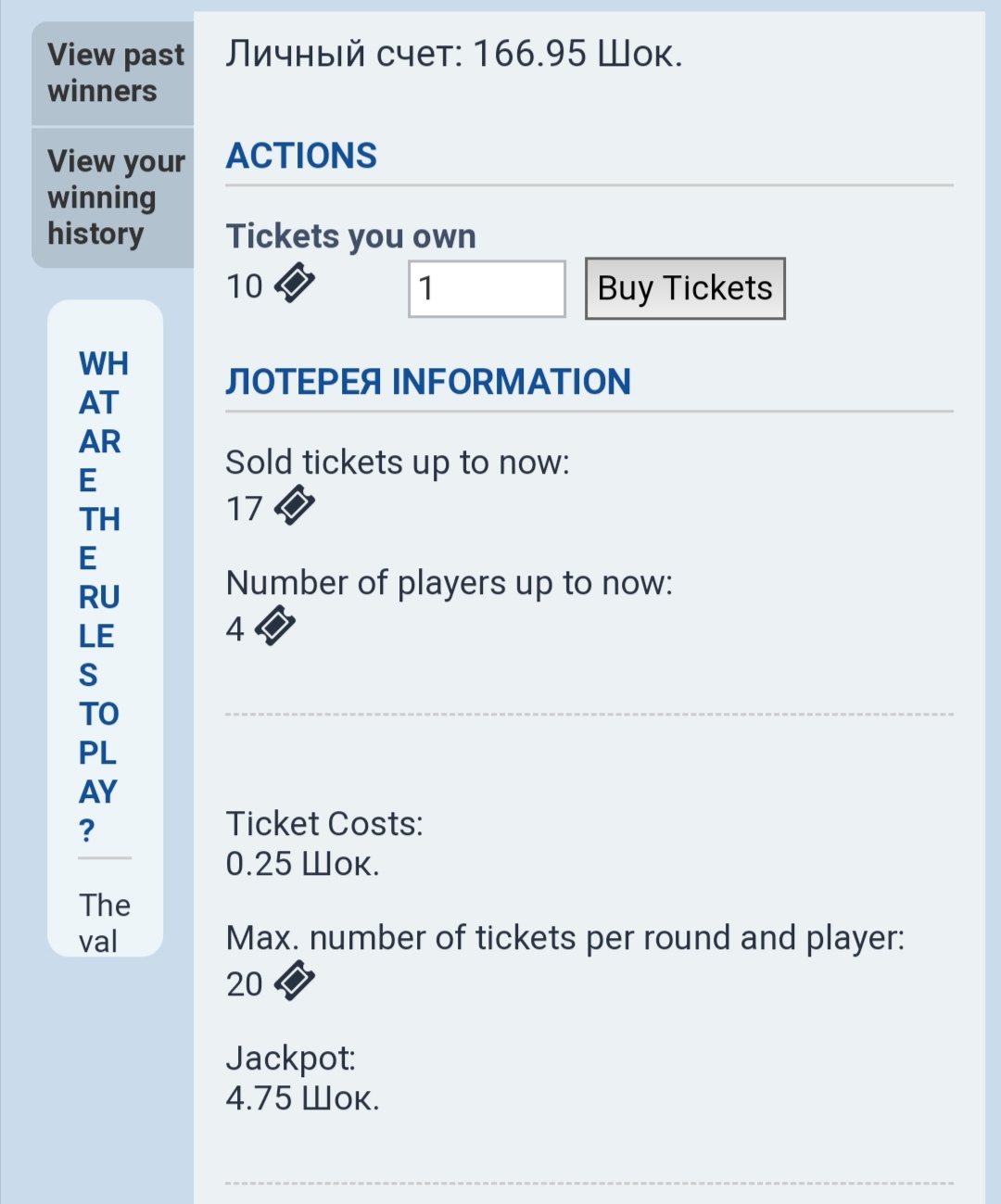Screen dimensions: 1001x1204
Task: Click the ticket icon next to max 20
Action: click(x=295, y=982)
